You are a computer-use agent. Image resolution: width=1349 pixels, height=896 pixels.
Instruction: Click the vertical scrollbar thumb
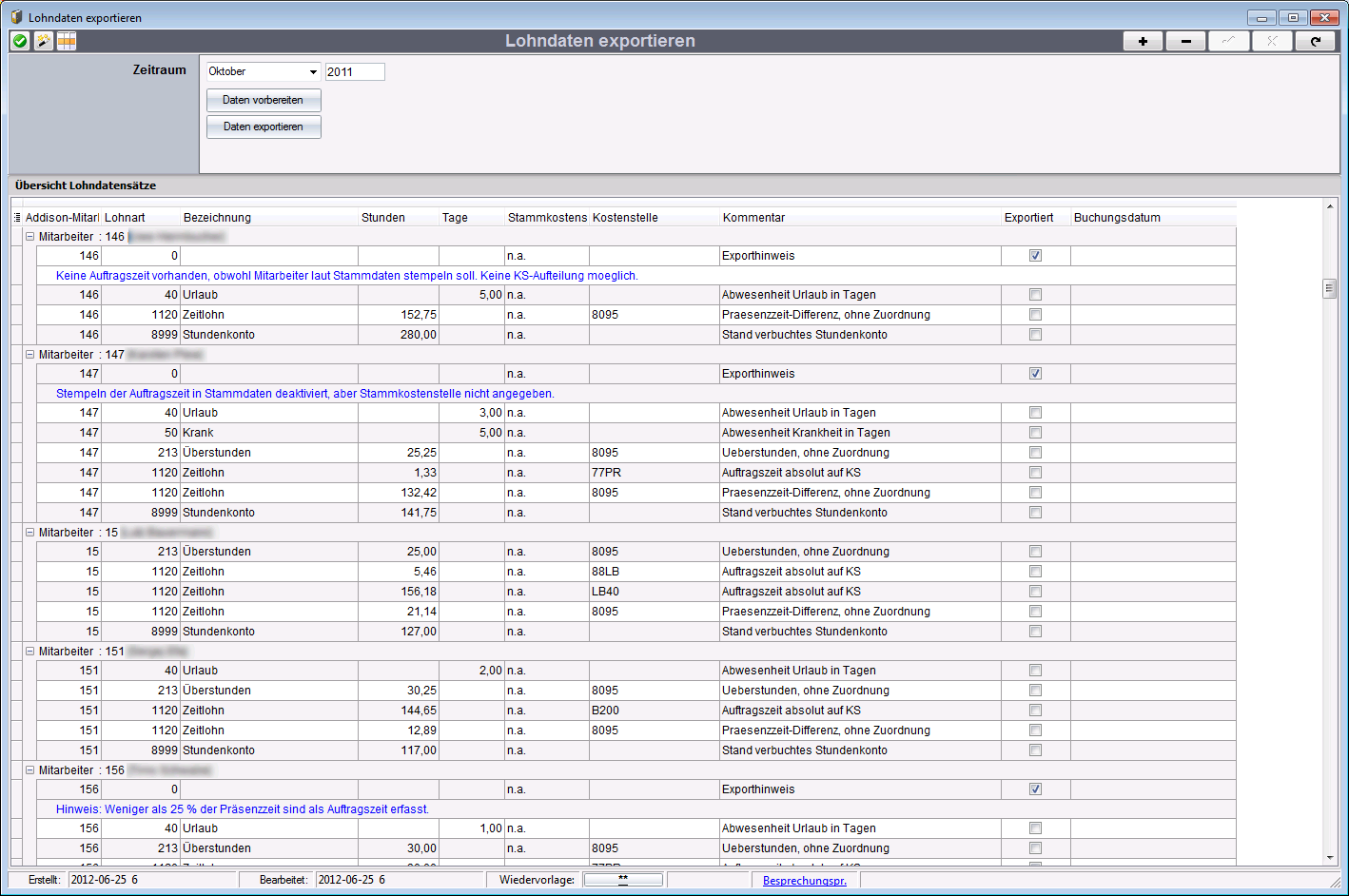(1329, 288)
